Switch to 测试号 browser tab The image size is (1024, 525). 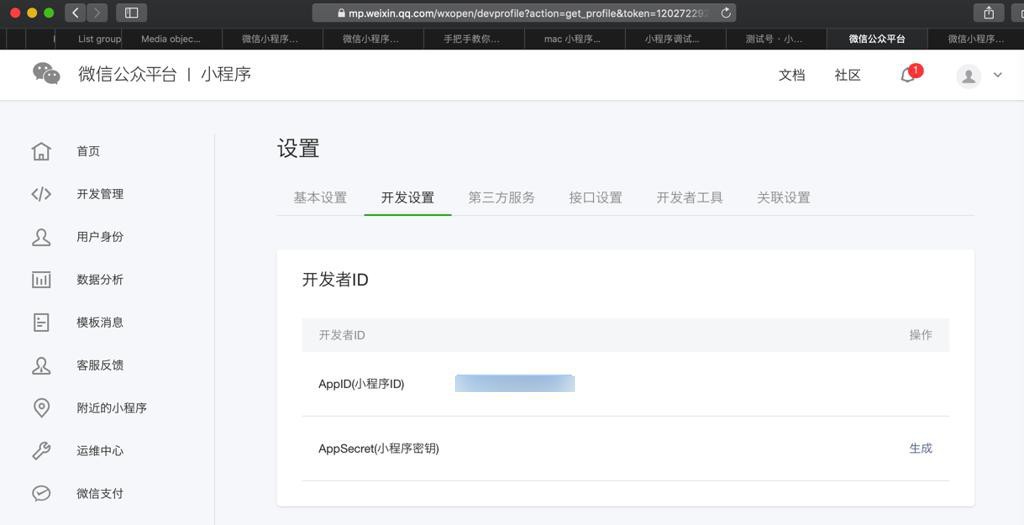[775, 39]
